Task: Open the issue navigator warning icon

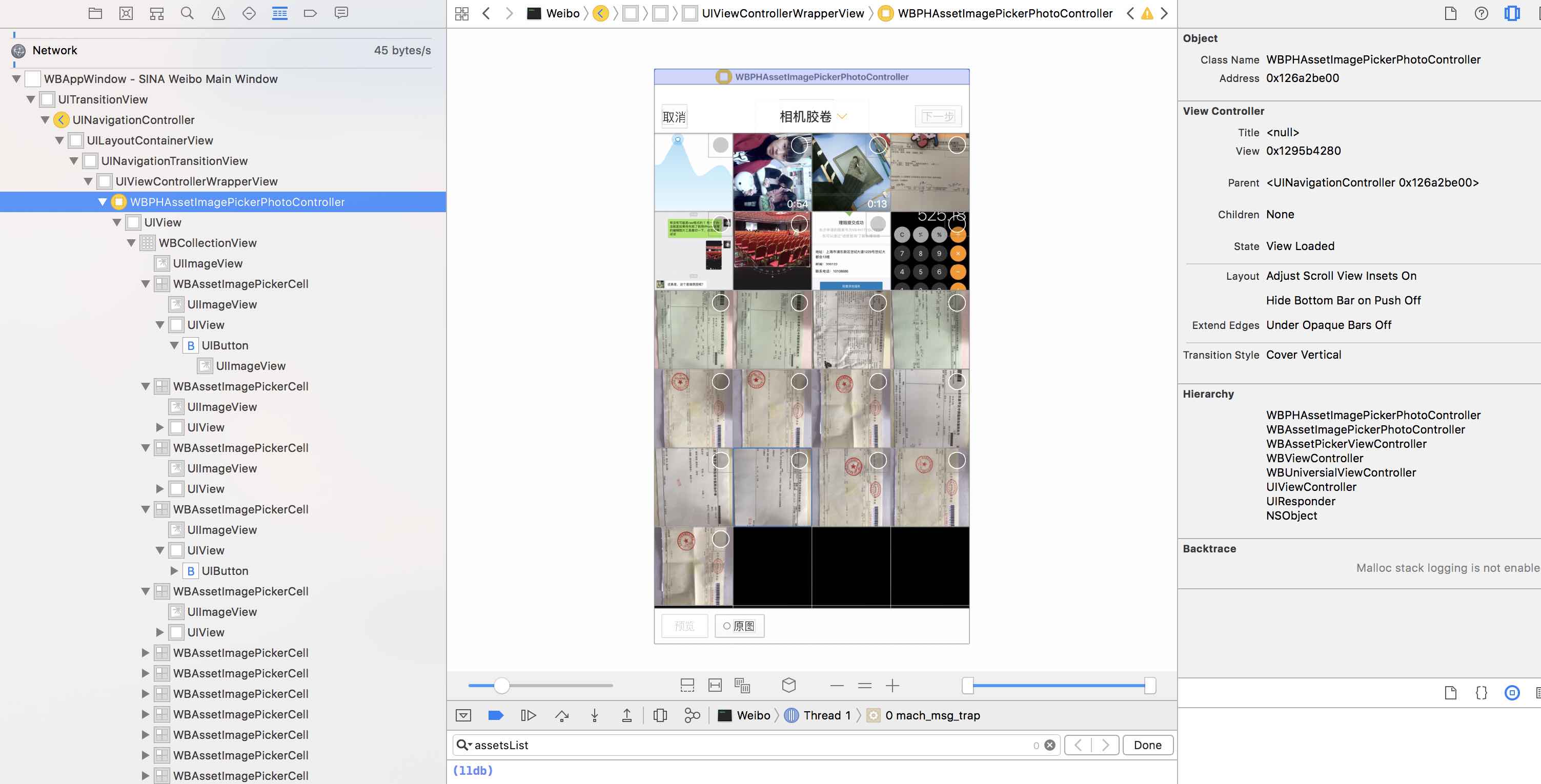Action: point(218,13)
